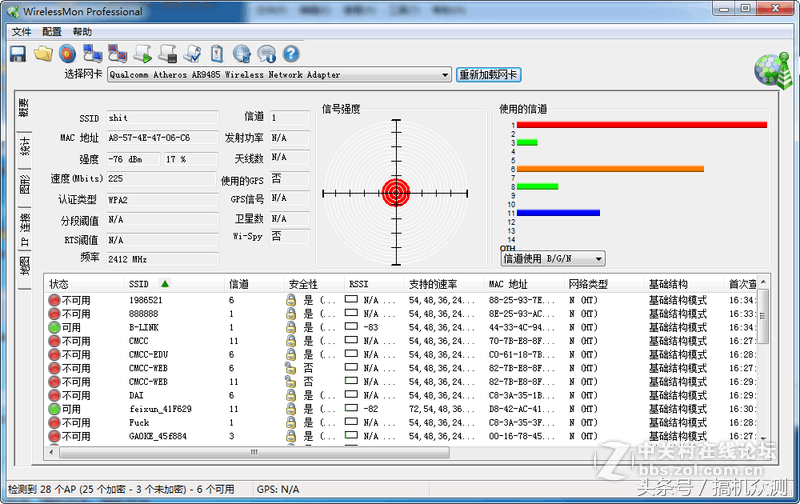Open the 帮助 menu
The image size is (800, 504).
82,32
